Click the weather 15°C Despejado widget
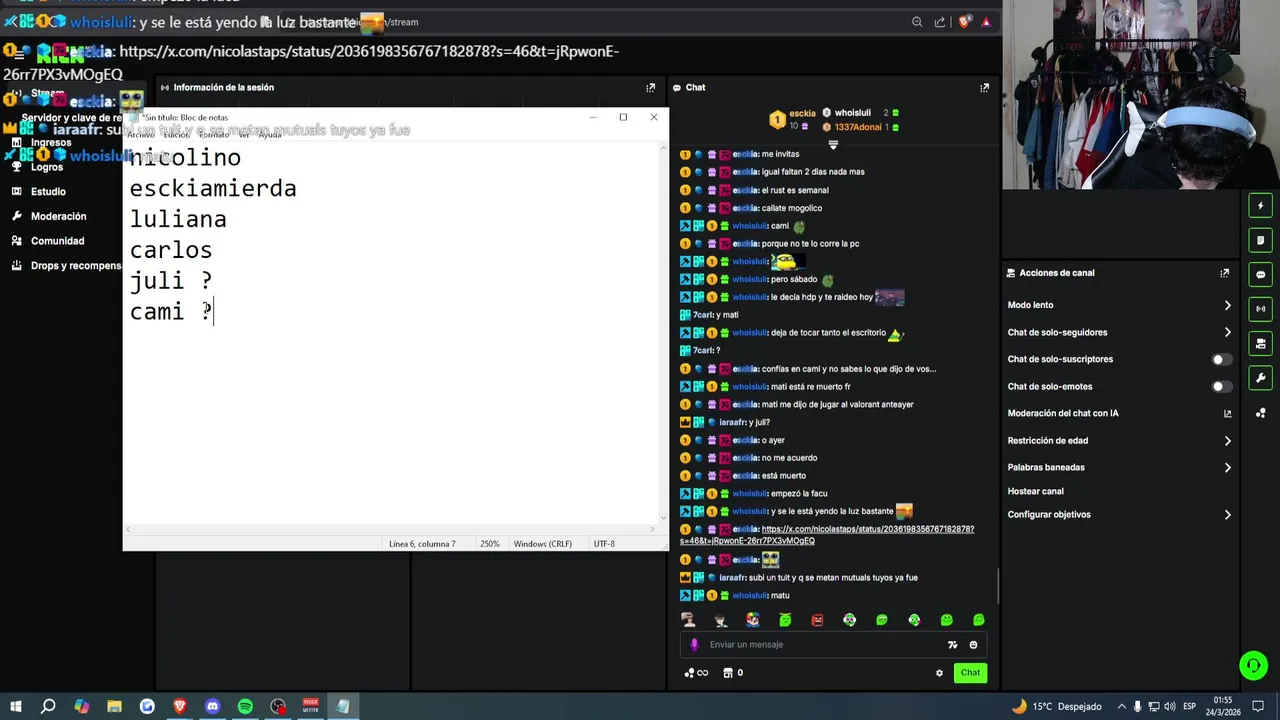The width and height of the screenshot is (1280, 720). (x=1056, y=706)
